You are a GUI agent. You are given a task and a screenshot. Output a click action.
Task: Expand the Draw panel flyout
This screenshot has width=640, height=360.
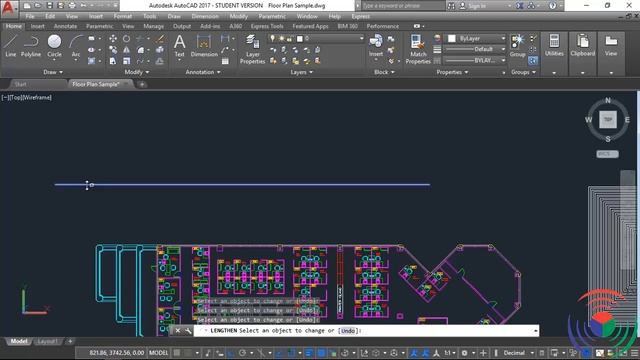tap(53, 72)
